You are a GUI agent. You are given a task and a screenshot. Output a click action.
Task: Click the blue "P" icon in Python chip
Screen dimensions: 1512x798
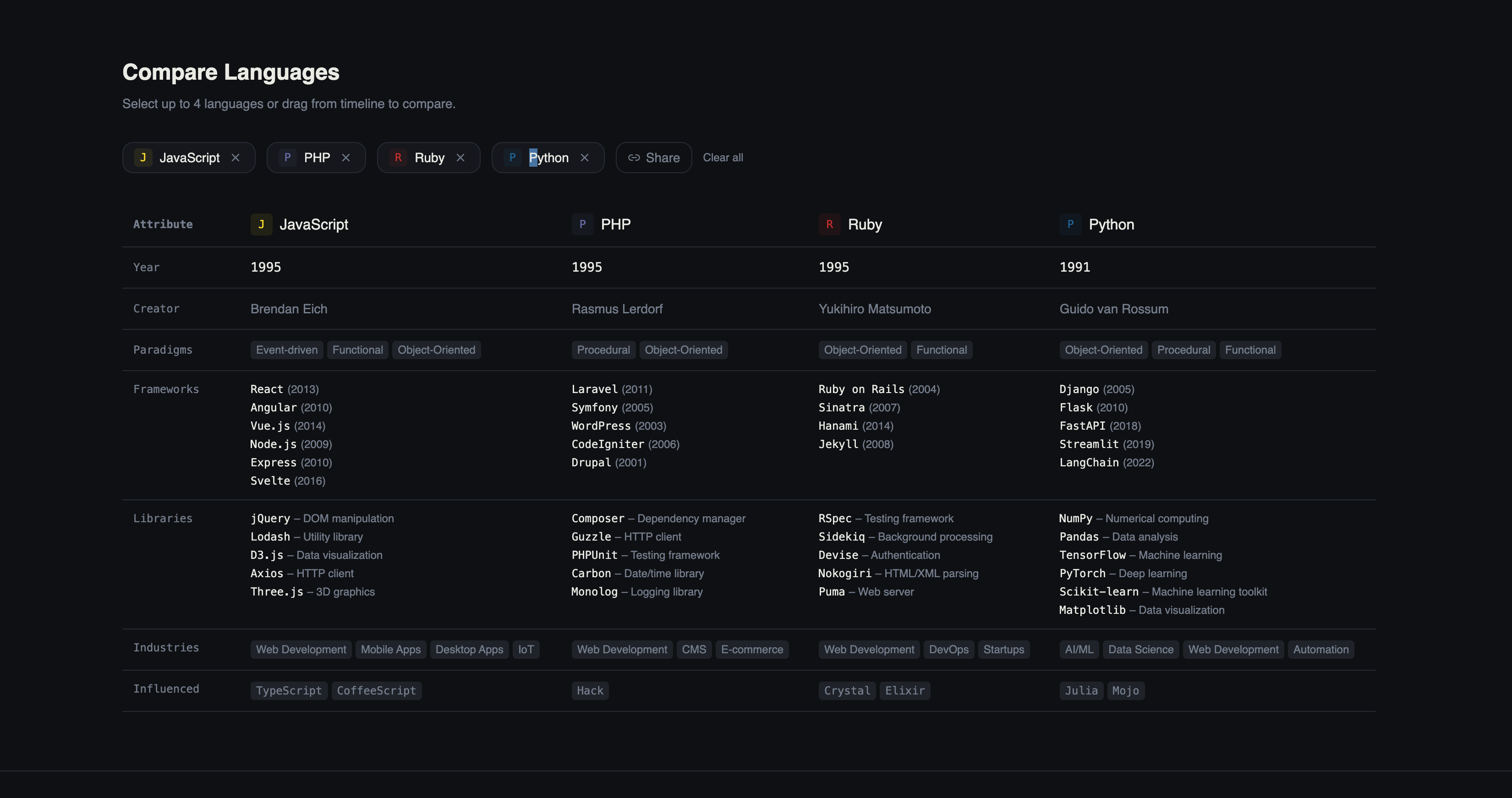(511, 157)
